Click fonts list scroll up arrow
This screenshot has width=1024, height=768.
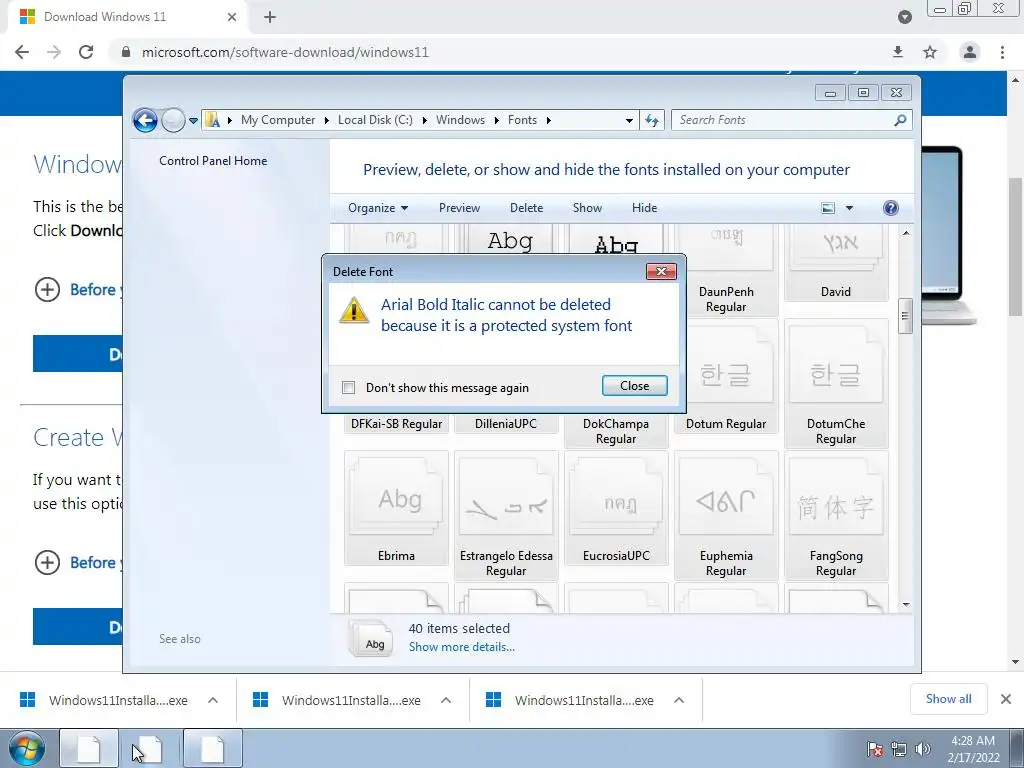click(x=906, y=233)
